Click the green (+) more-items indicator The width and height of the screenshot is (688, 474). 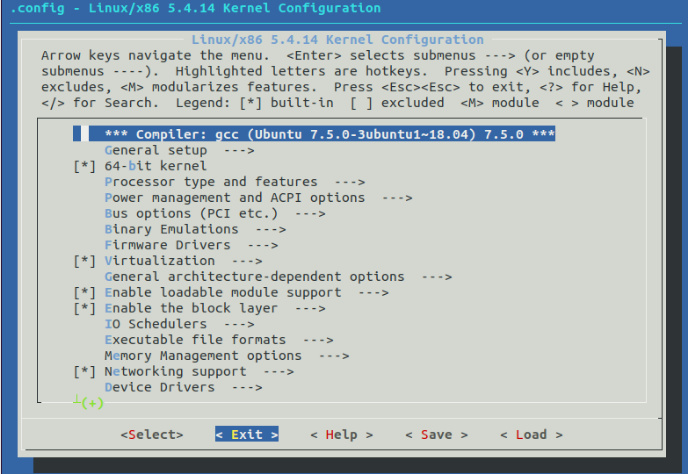point(92,403)
